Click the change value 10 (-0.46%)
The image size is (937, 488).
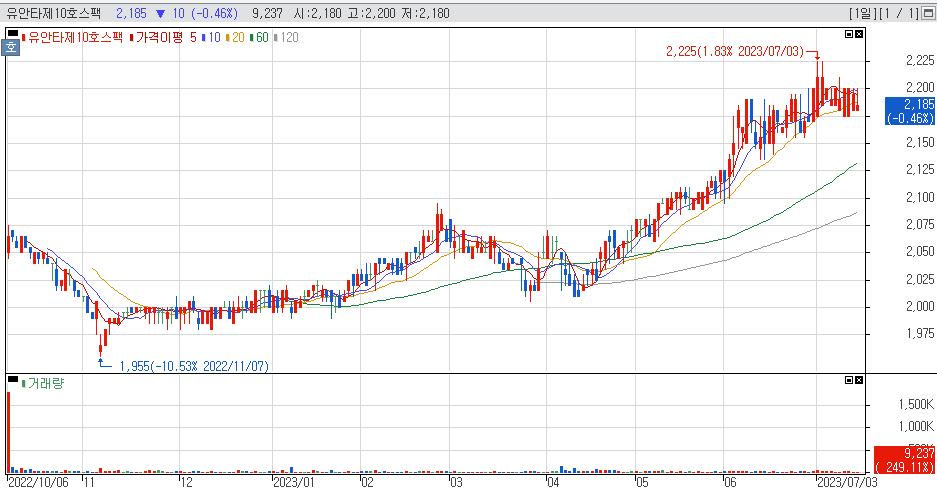click(x=204, y=13)
